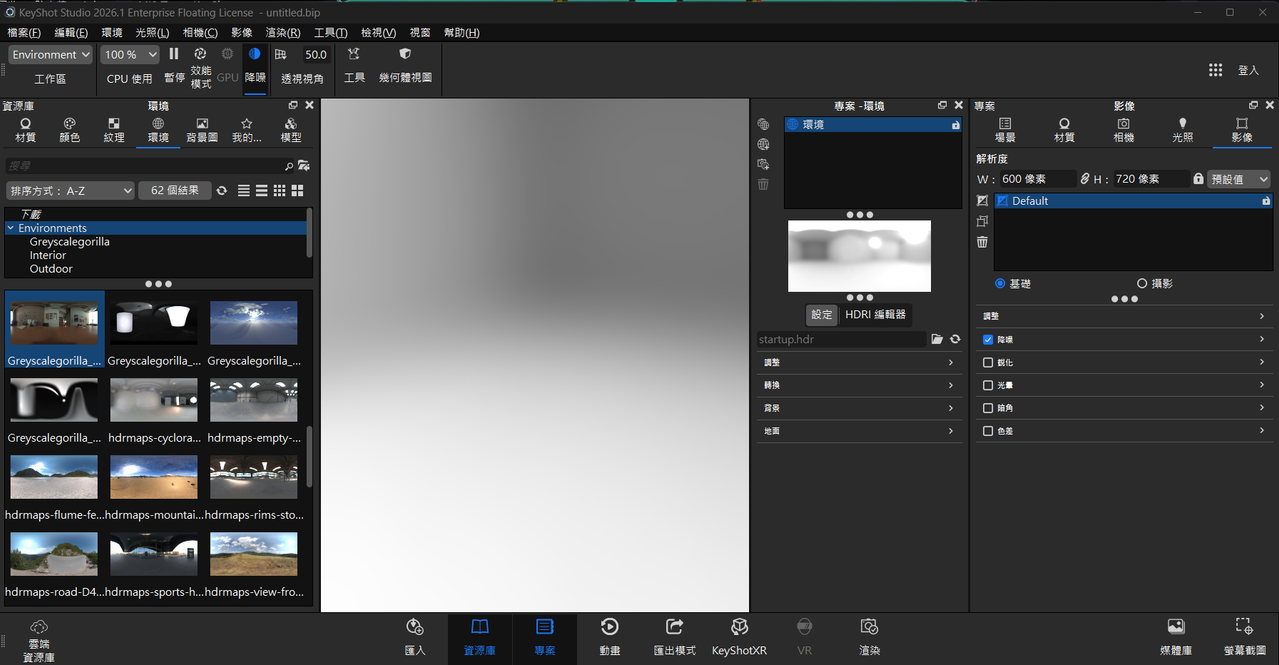Select the hdrmaps-mountain environment thumbnail

[x=154, y=478]
